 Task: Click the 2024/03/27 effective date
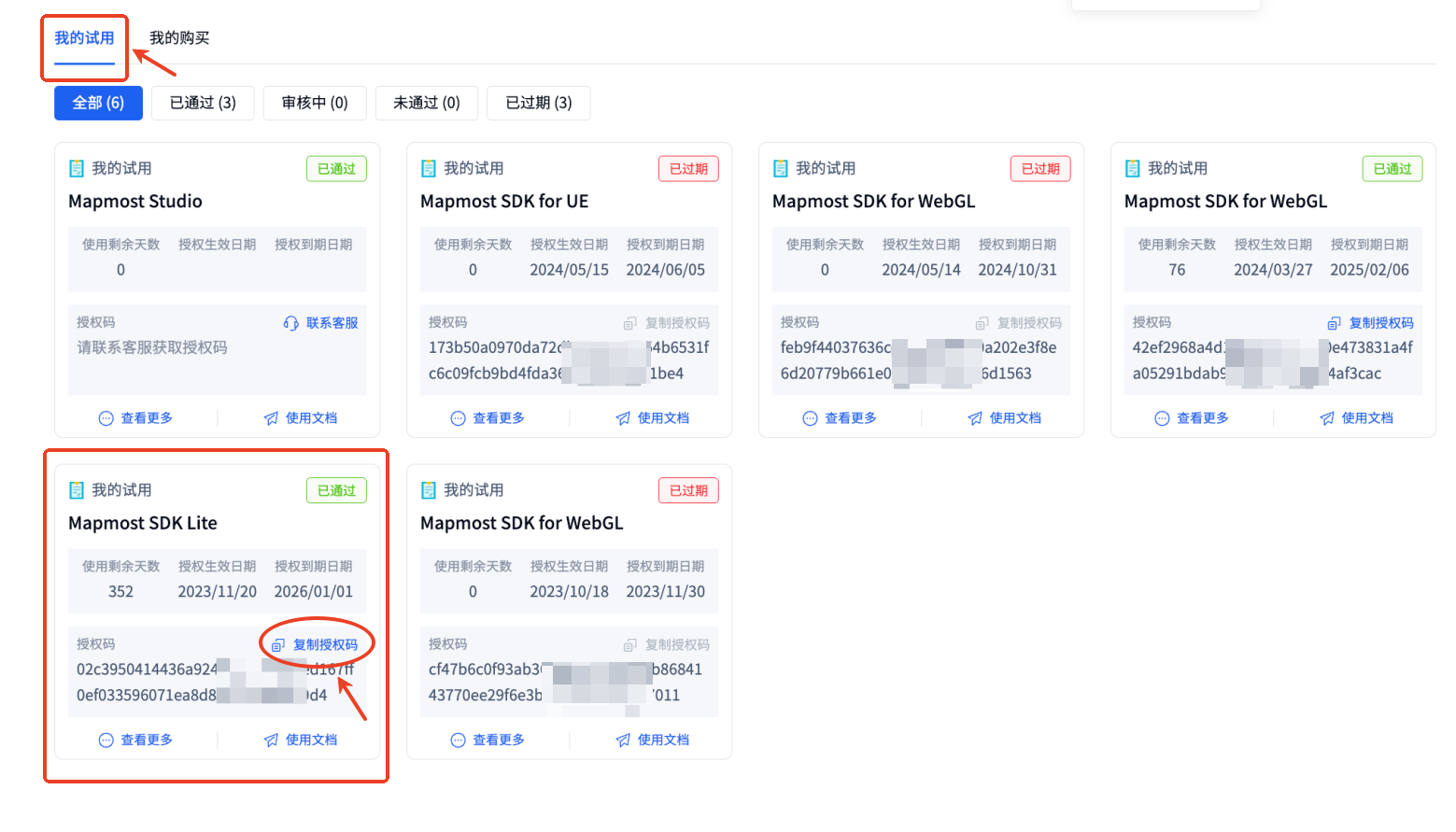(1274, 270)
